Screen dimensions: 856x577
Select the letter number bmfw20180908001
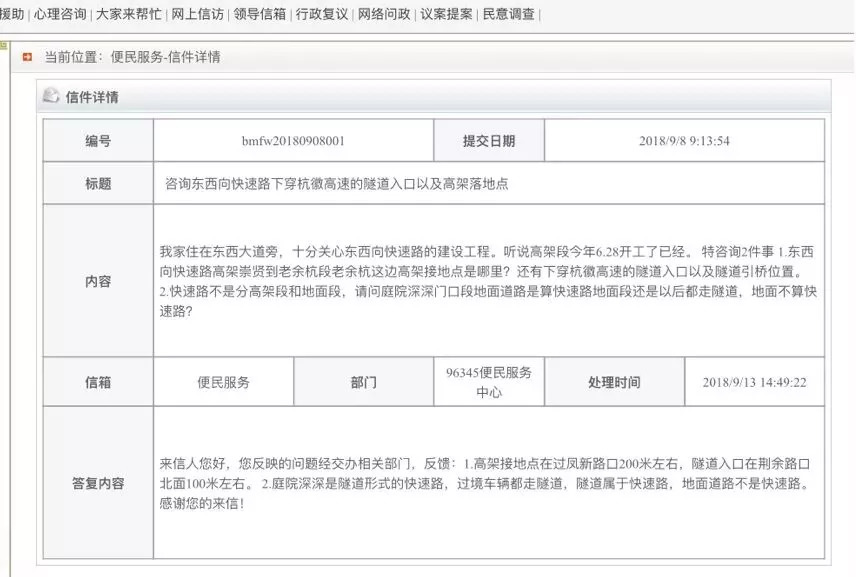293,141
